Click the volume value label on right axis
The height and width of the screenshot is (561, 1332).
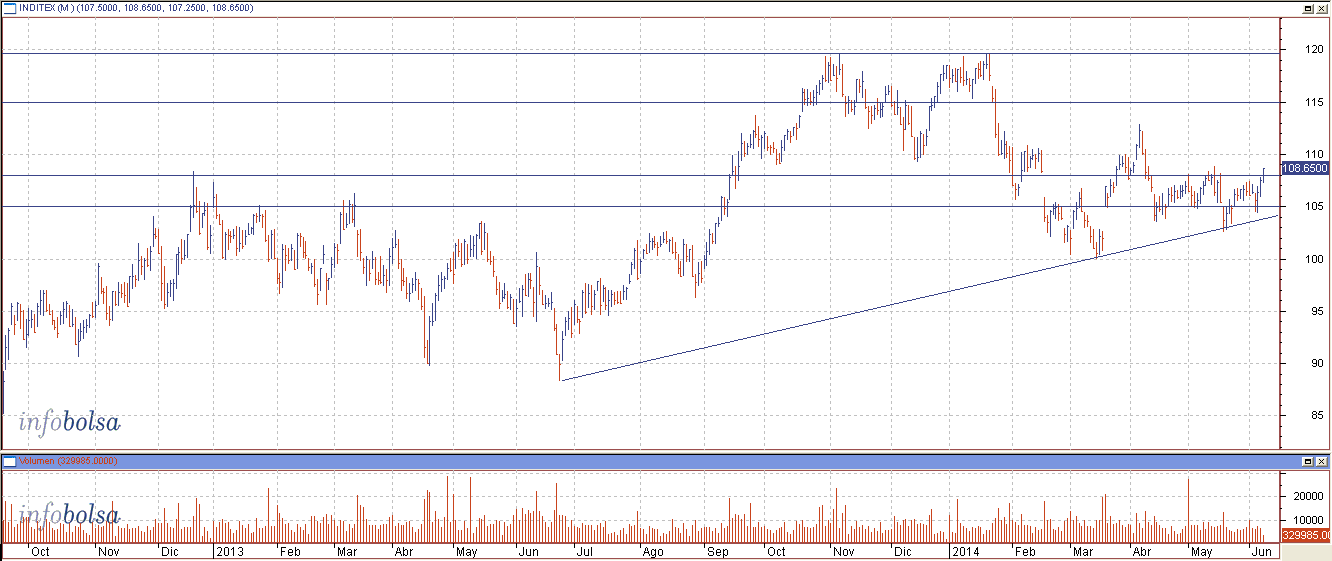pyautogui.click(x=1305, y=536)
